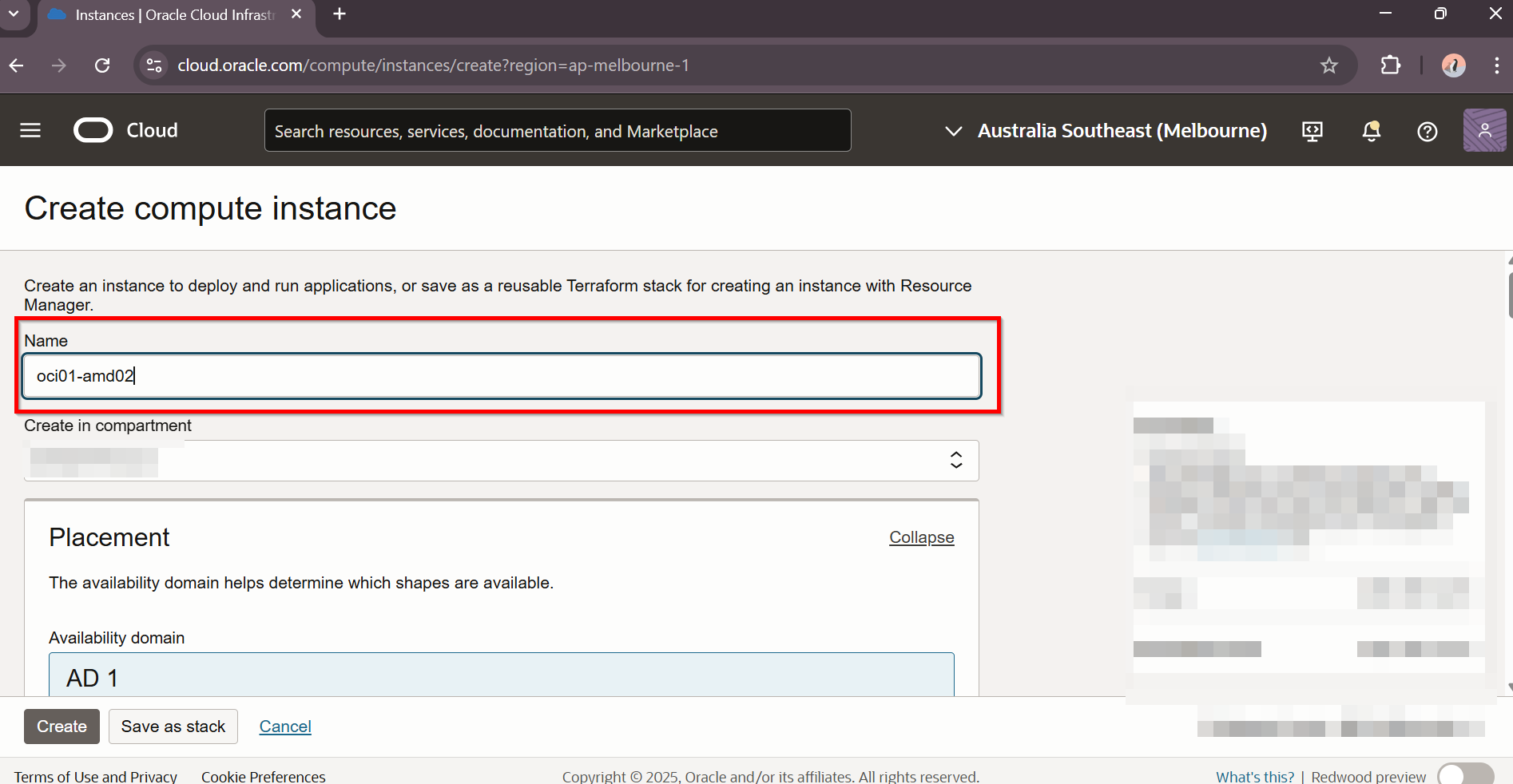Click in the instance Name field
This screenshot has width=1513, height=784.
pos(501,376)
